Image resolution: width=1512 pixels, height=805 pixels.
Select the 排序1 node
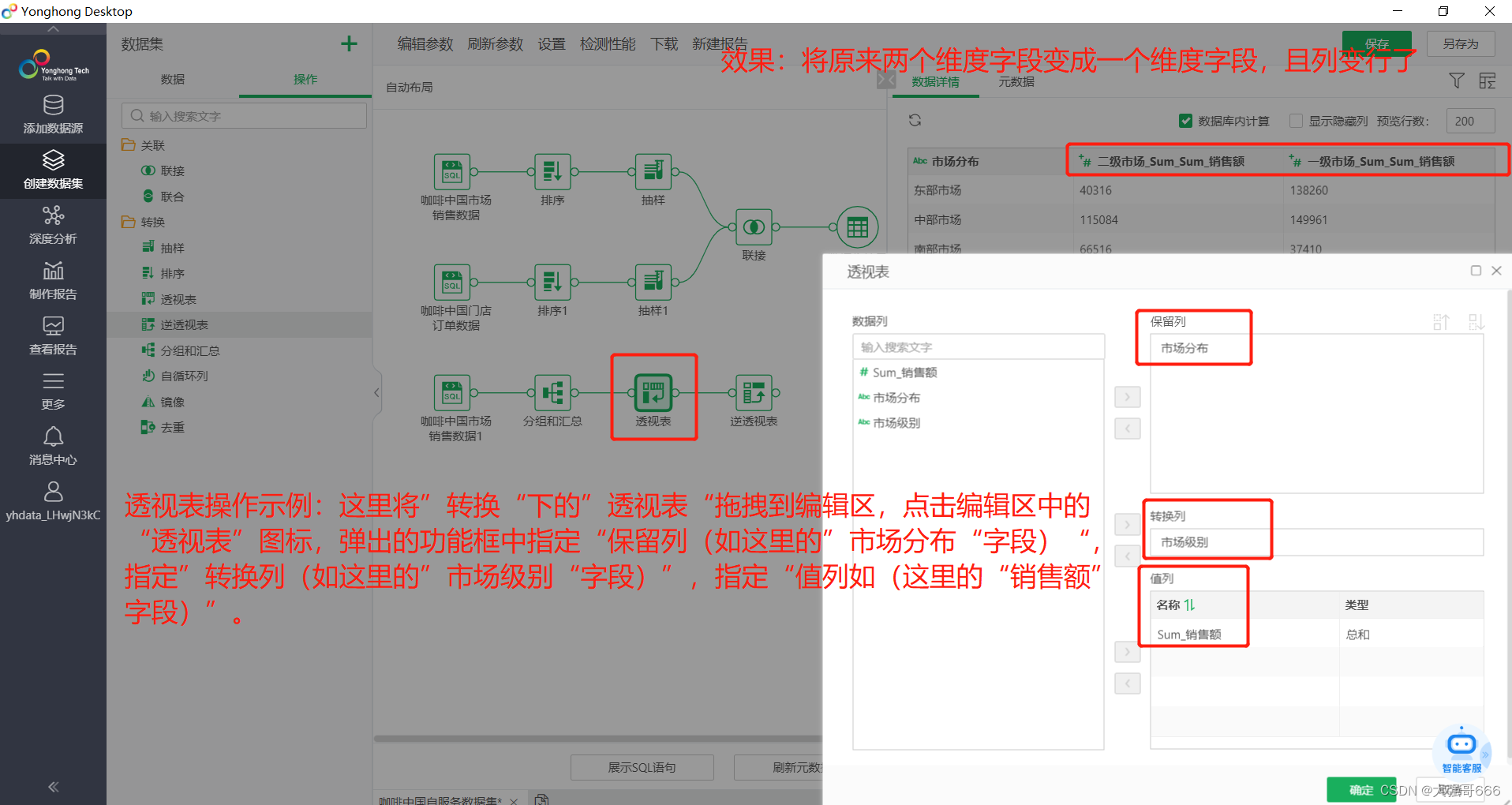click(552, 282)
